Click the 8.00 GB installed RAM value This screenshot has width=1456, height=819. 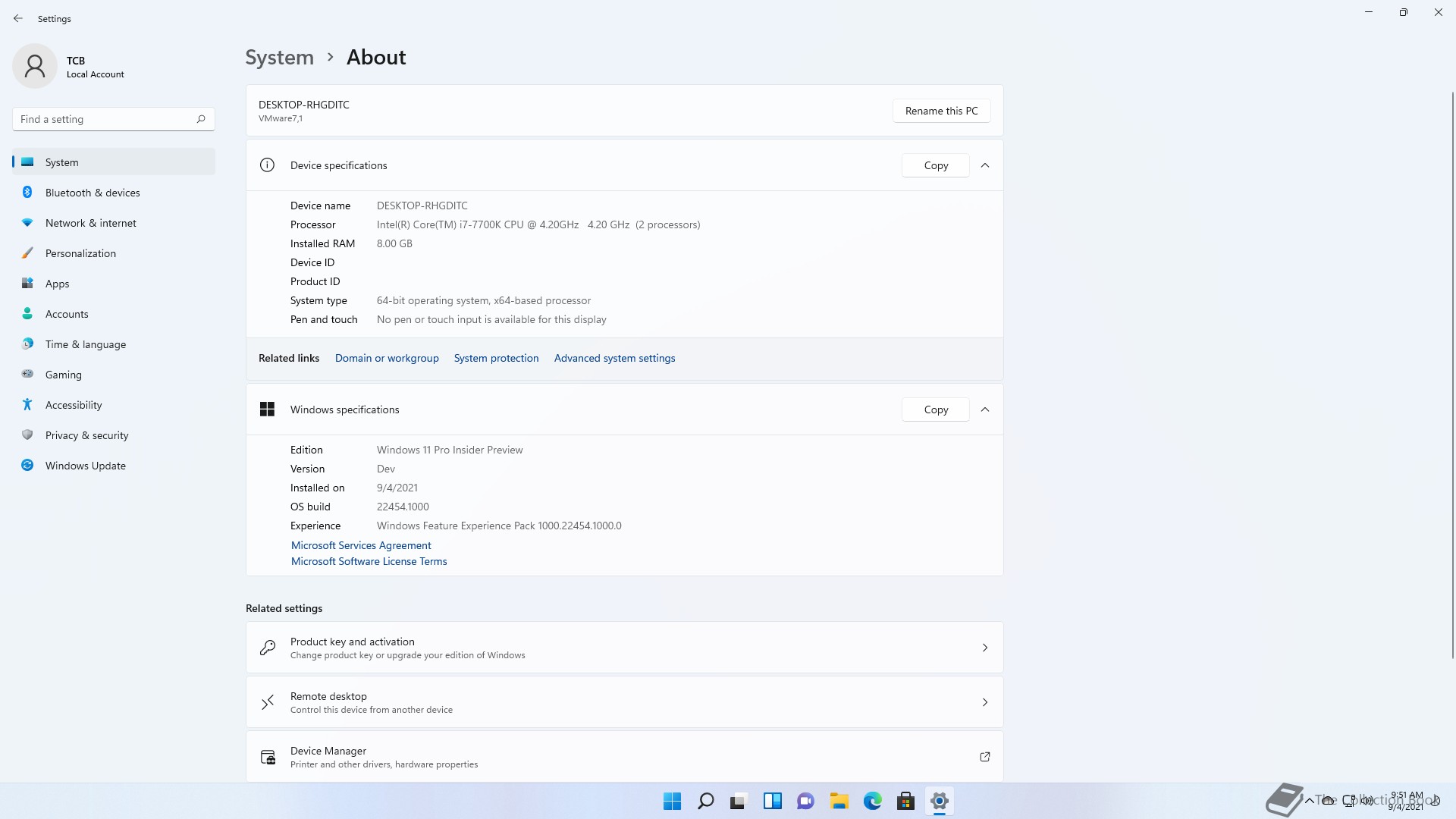click(394, 243)
